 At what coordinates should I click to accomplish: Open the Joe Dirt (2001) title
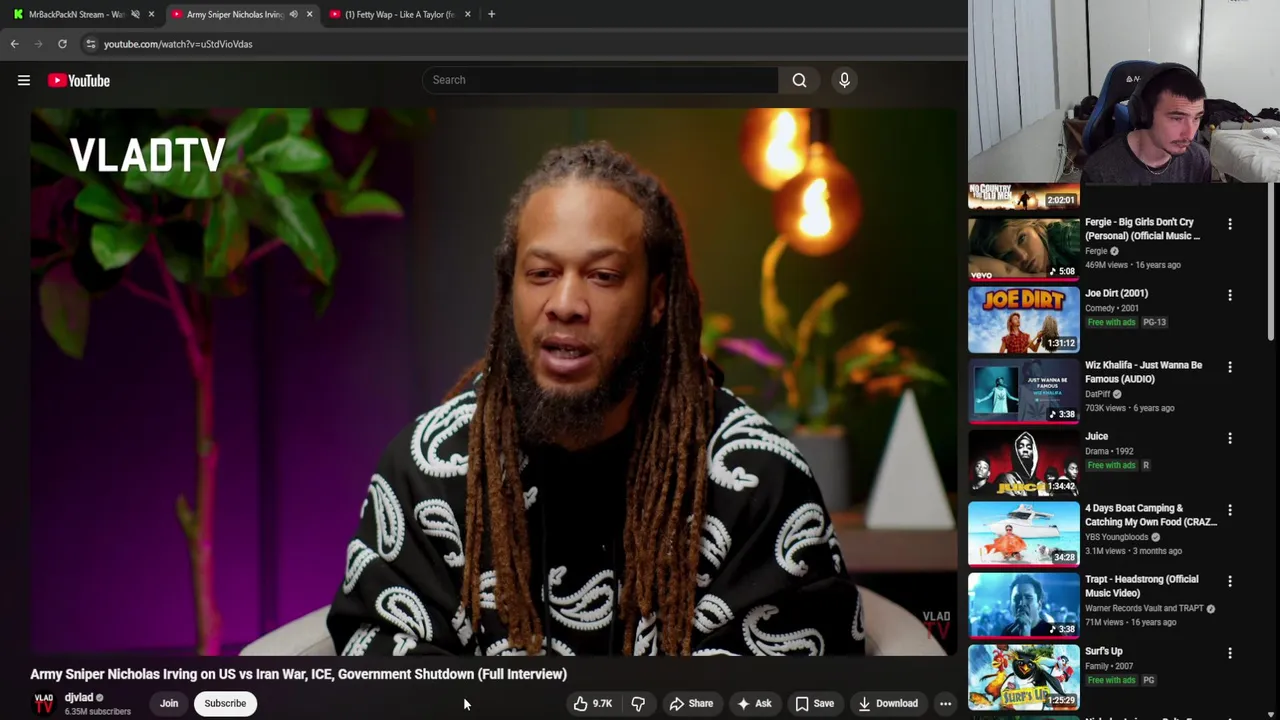[x=1117, y=294]
